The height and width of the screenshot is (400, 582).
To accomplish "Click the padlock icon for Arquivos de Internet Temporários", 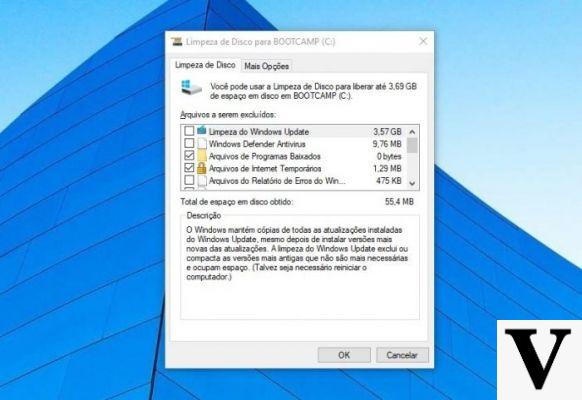I will [202, 168].
